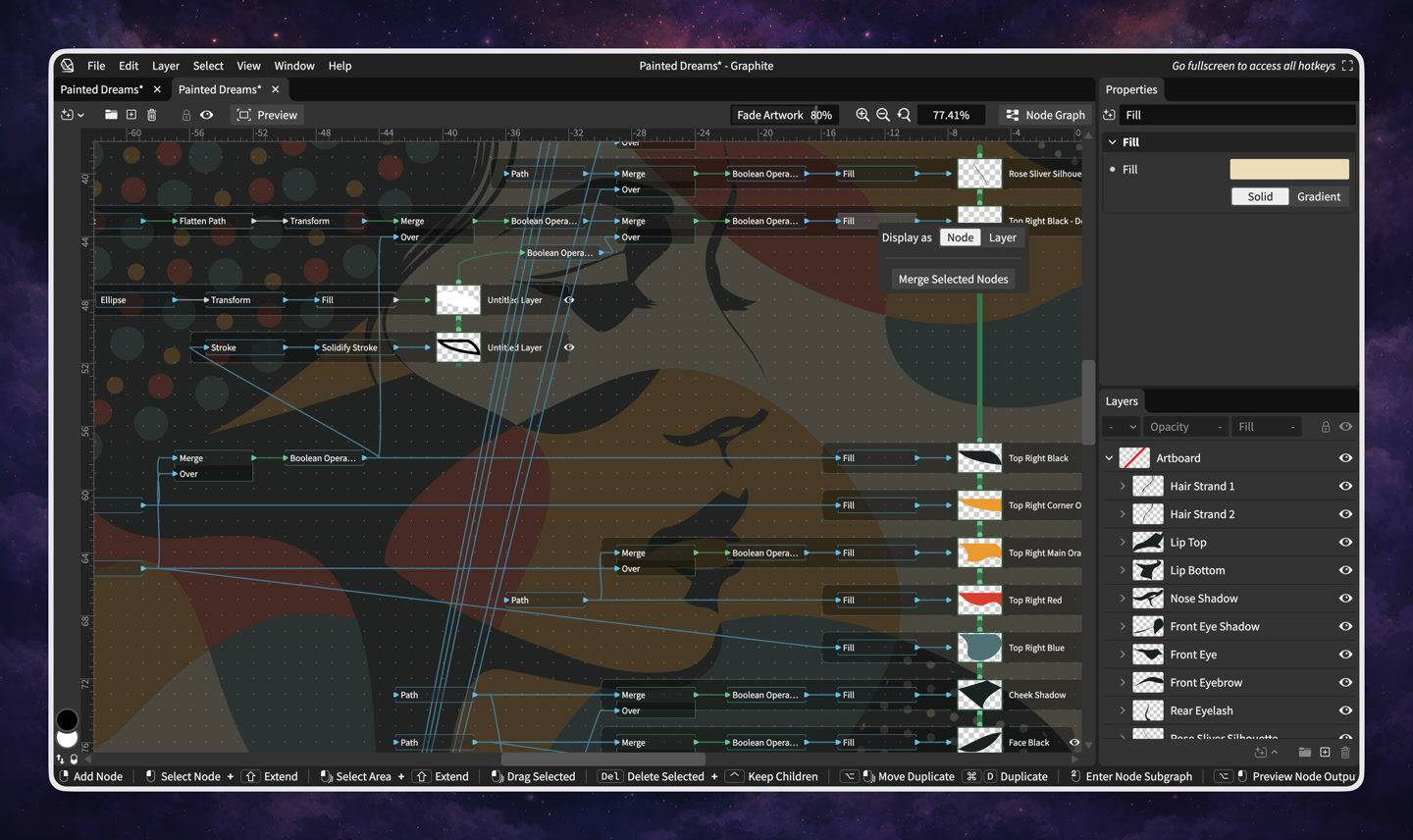1413x840 pixels.
Task: Hide the Hair Strand 1 layer
Action: pos(1345,486)
